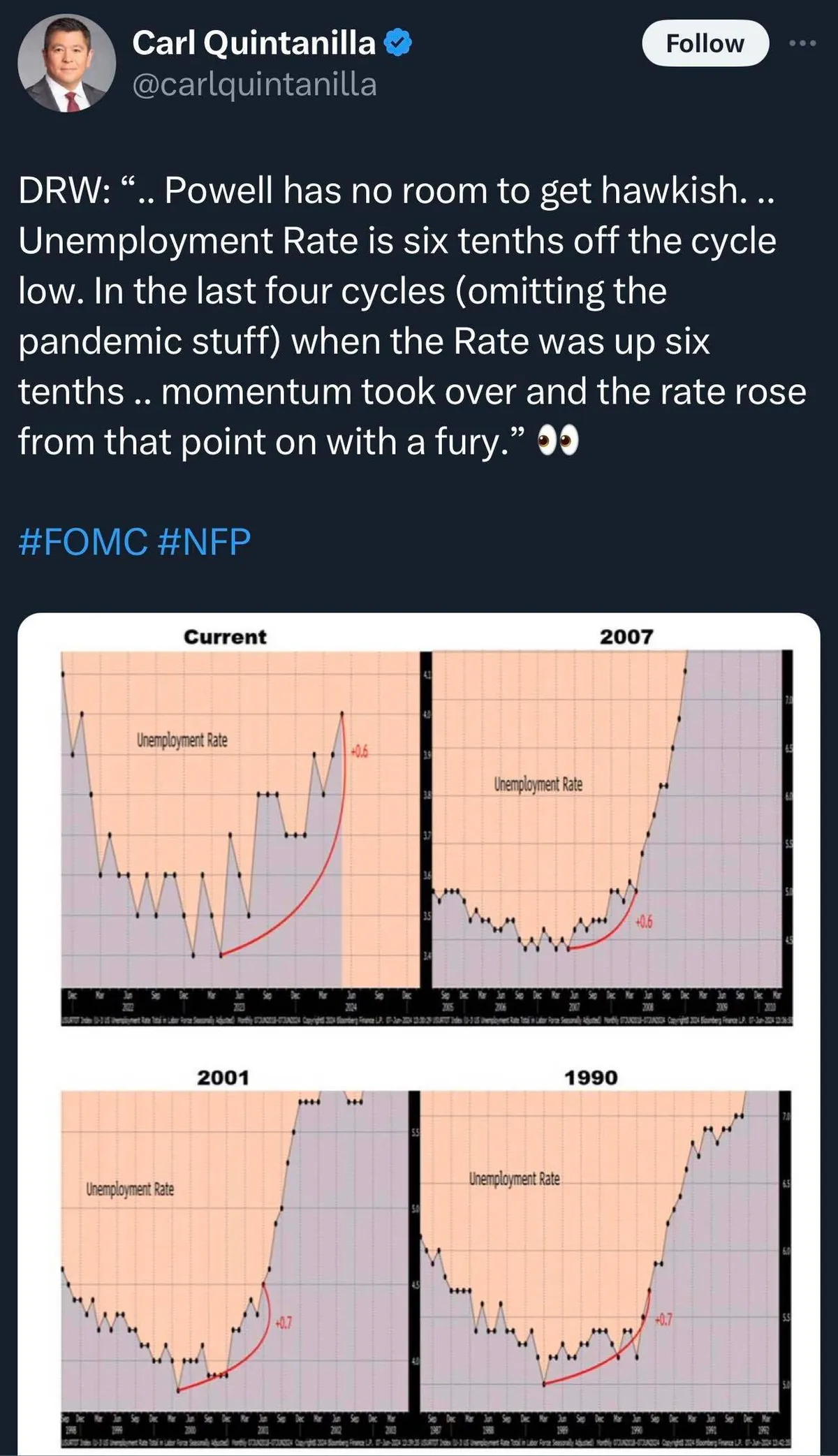This screenshot has width=838, height=1456.
Task: Click the +0.6 annotation in Current chart
Action: [x=360, y=752]
